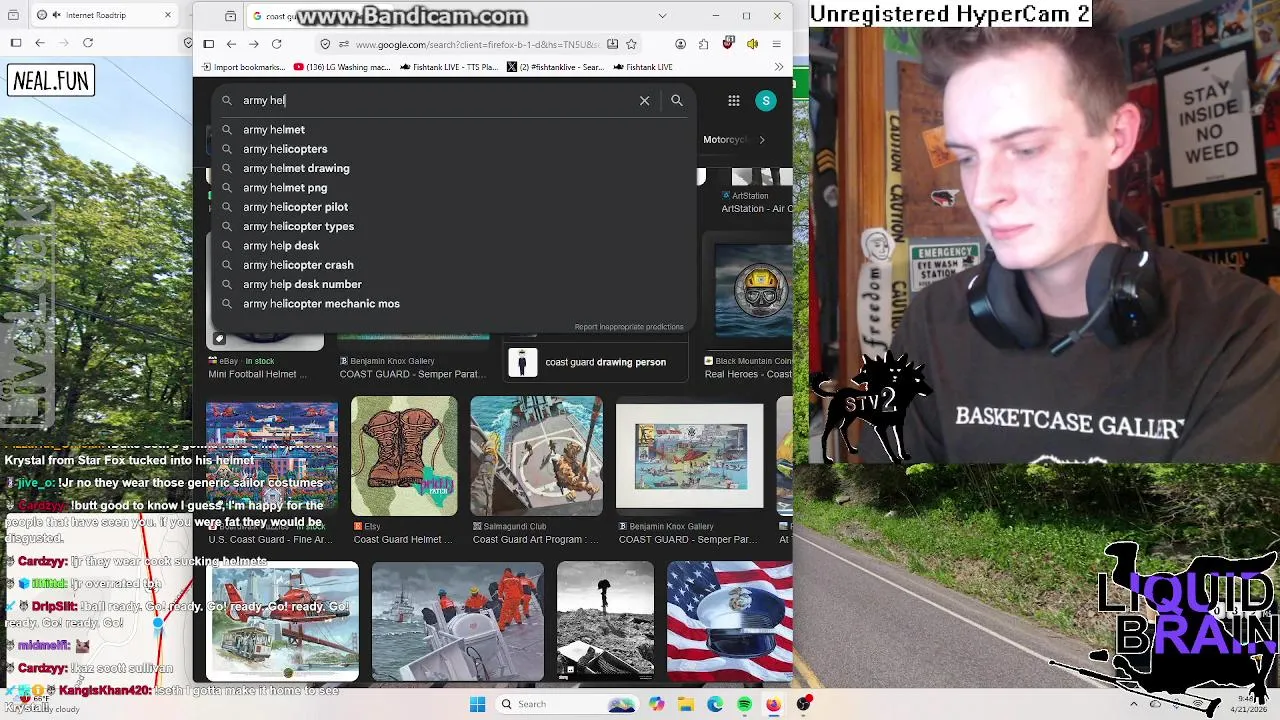Clear the Google search box with the X icon
Image resolution: width=1280 pixels, height=720 pixels.
click(x=645, y=100)
